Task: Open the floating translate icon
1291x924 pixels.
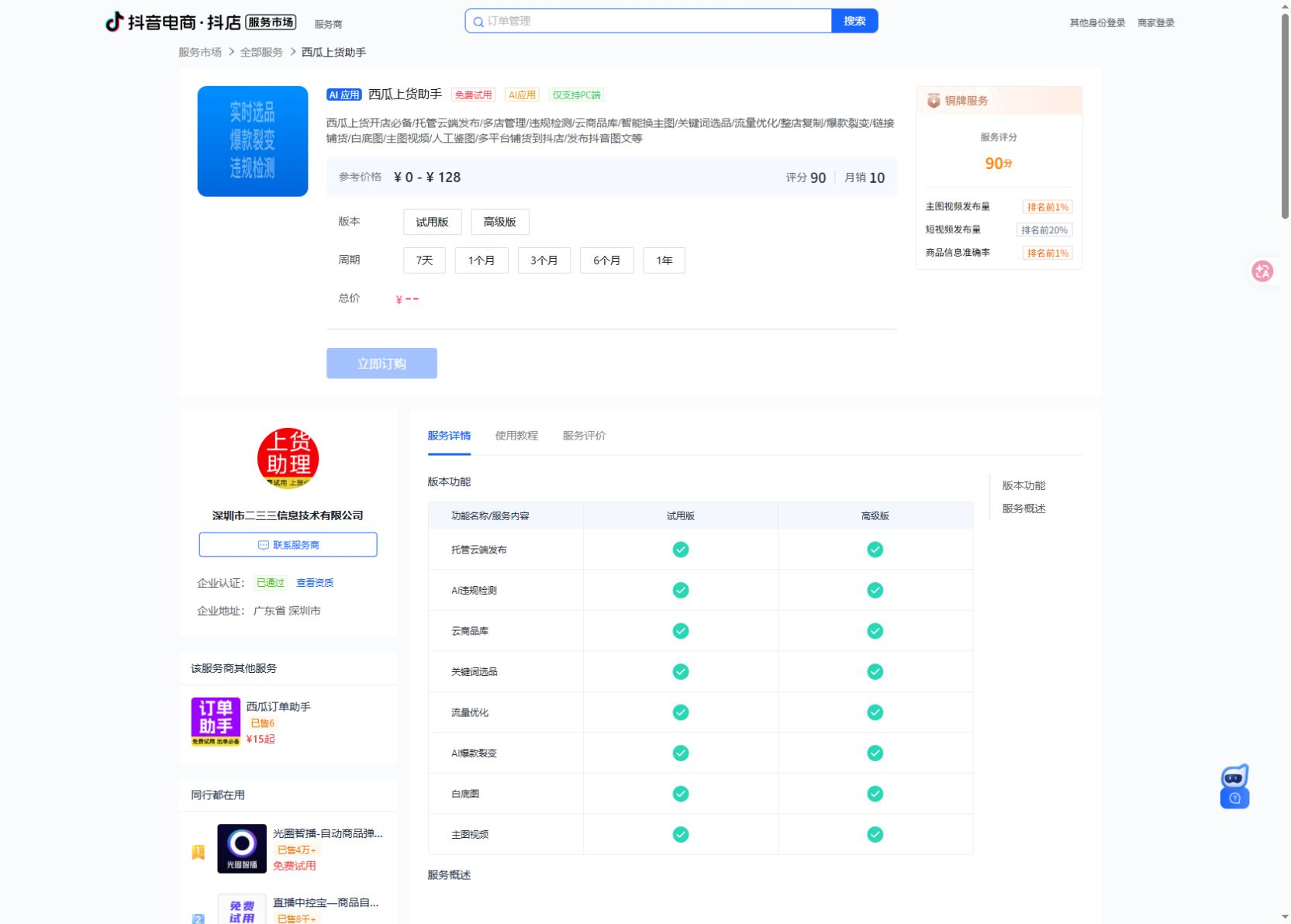Action: (x=1262, y=271)
